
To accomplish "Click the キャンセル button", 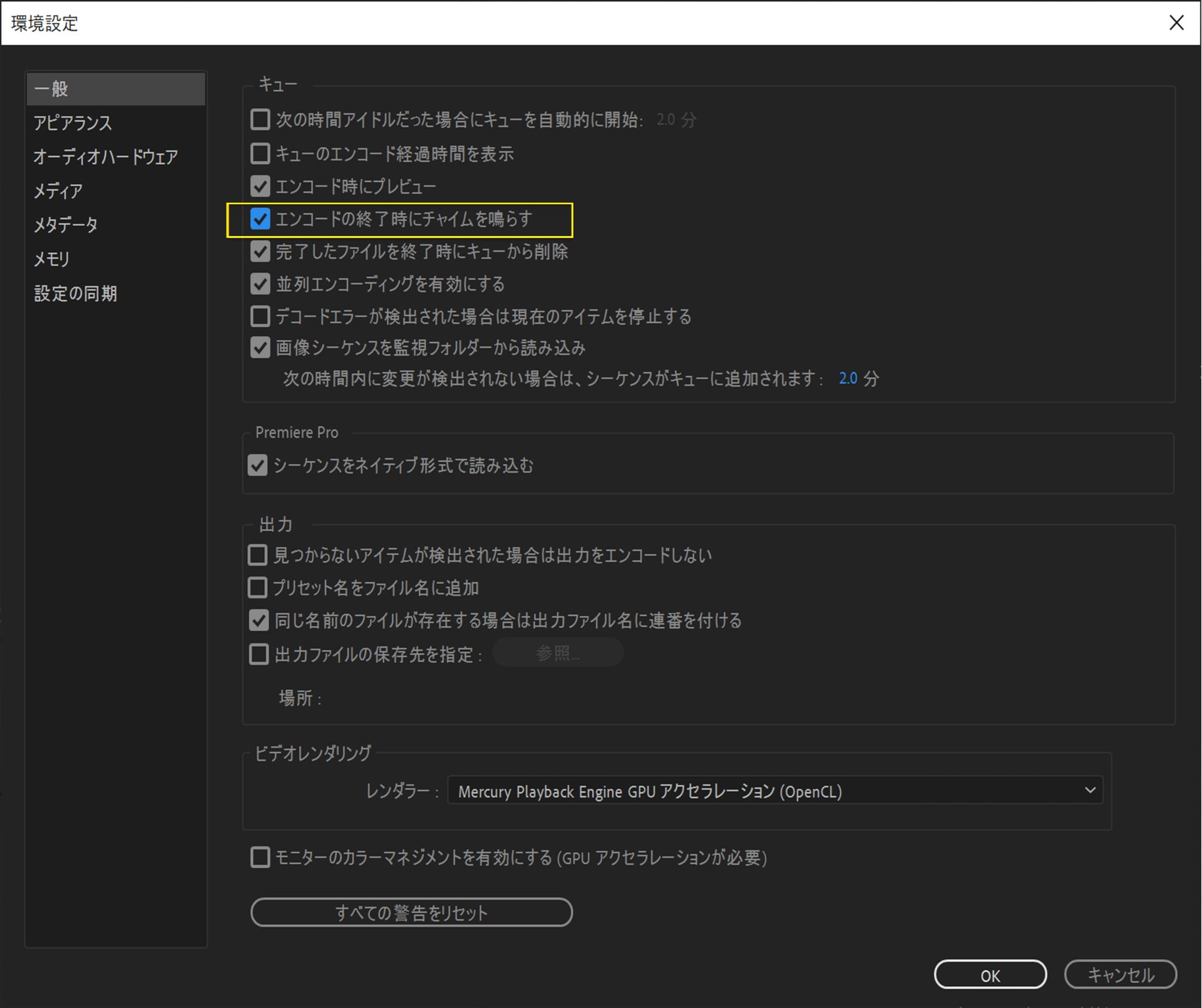I will 1120,975.
